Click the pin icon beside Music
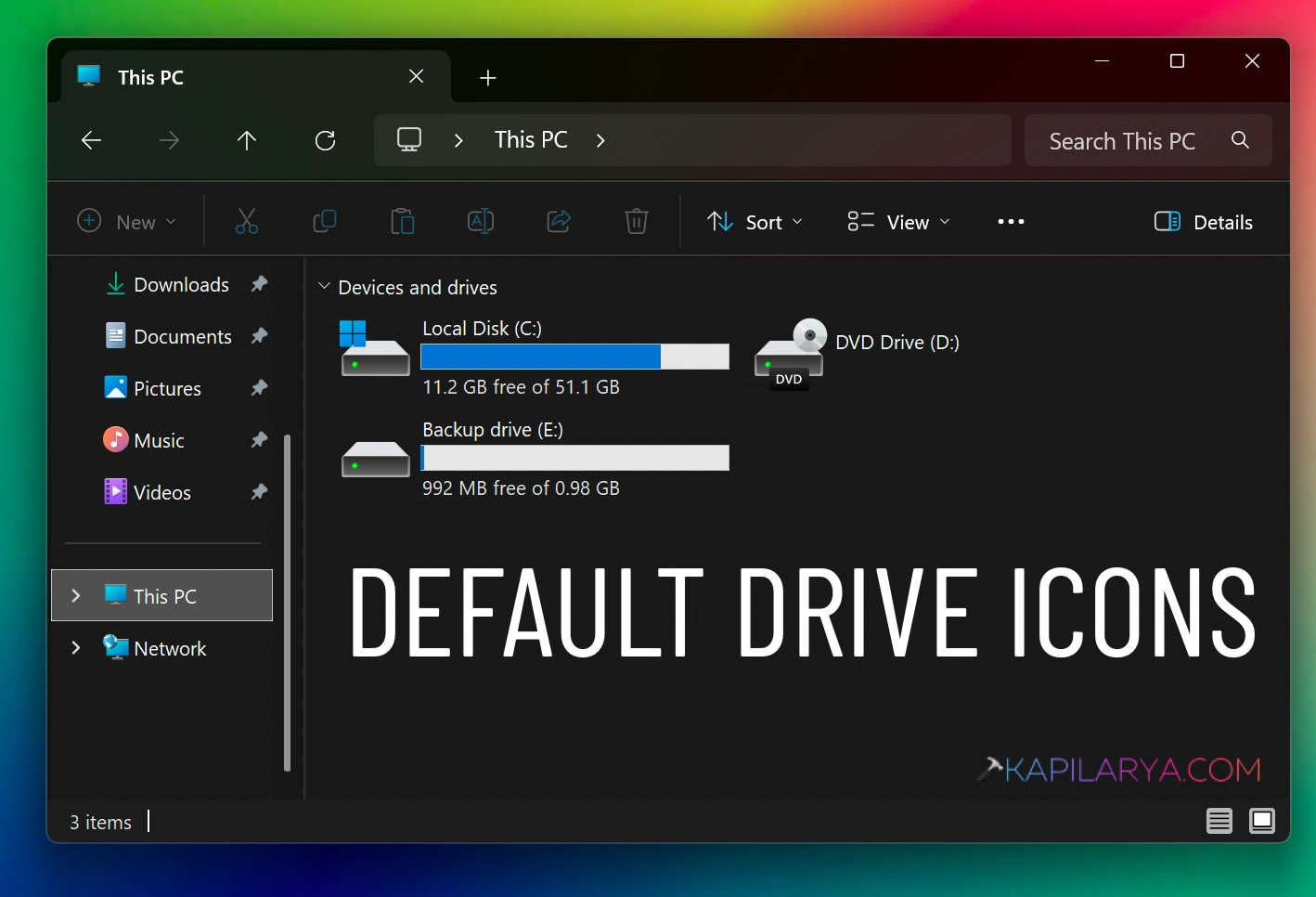The image size is (1316, 897). pos(259,440)
